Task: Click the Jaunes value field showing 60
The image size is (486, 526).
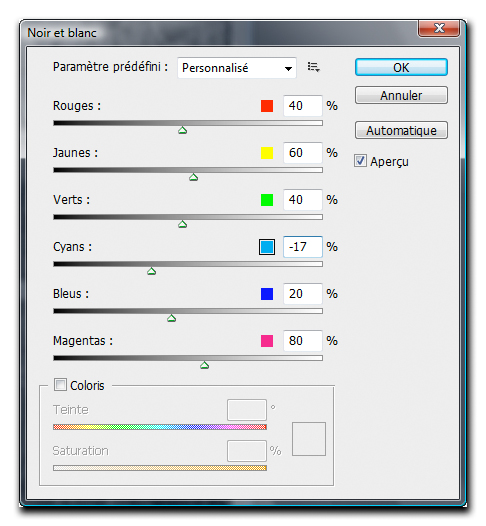Action: click(303, 153)
